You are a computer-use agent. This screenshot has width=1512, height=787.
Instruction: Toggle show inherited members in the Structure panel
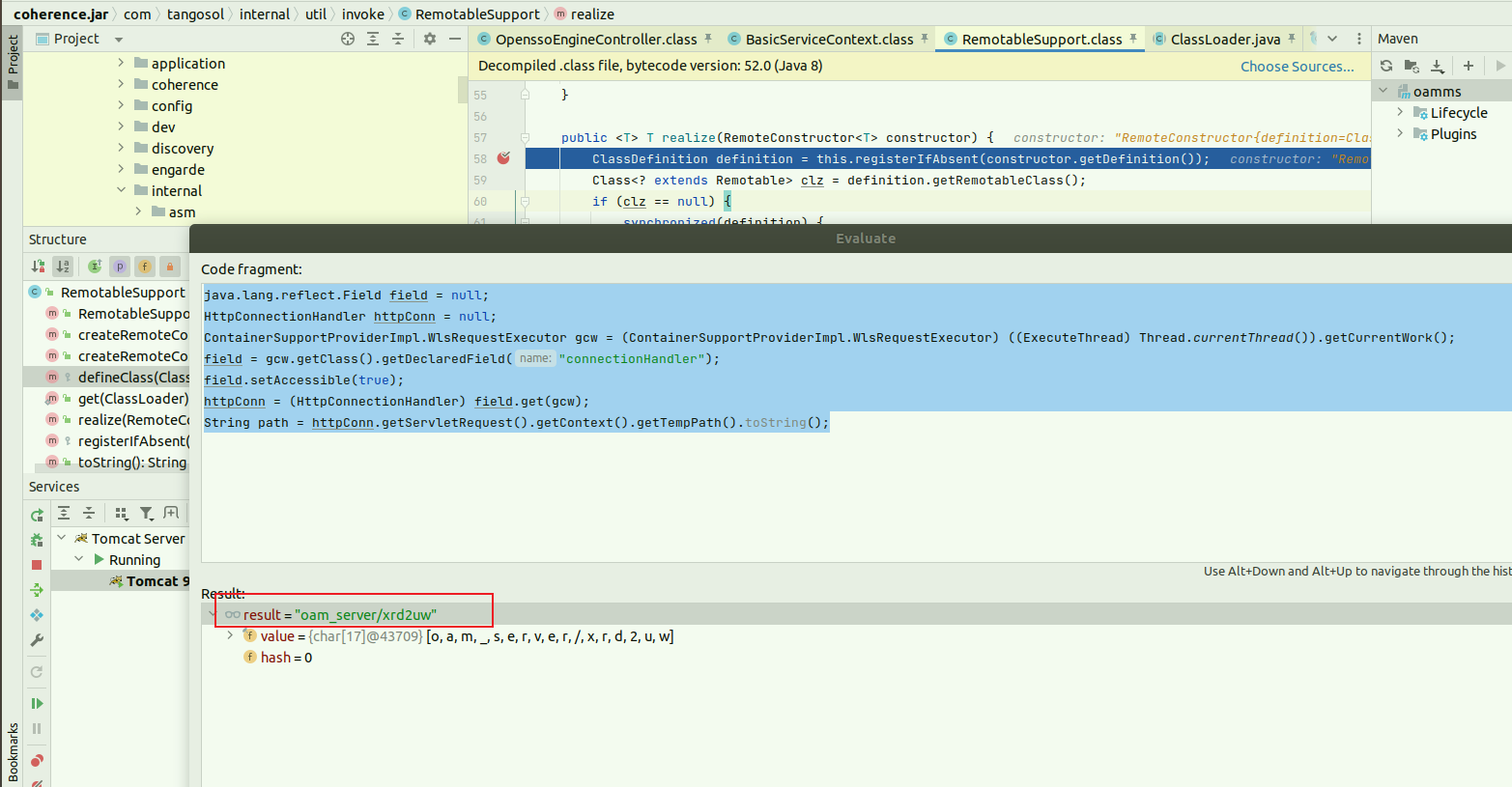(x=95, y=266)
